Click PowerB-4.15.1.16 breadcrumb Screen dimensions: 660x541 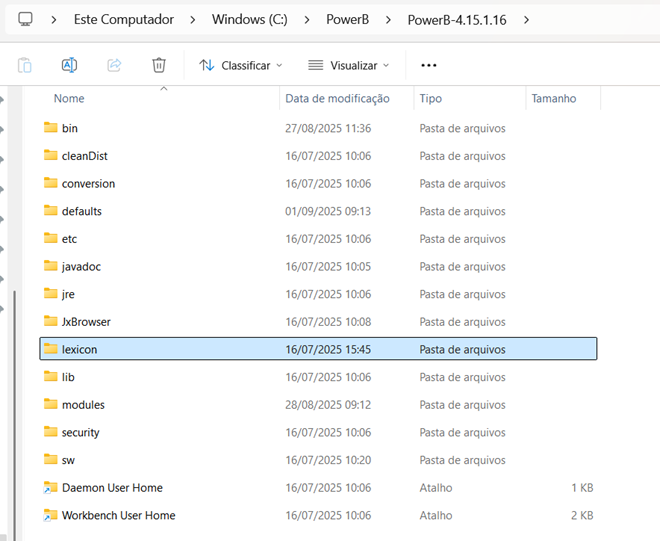coord(457,20)
